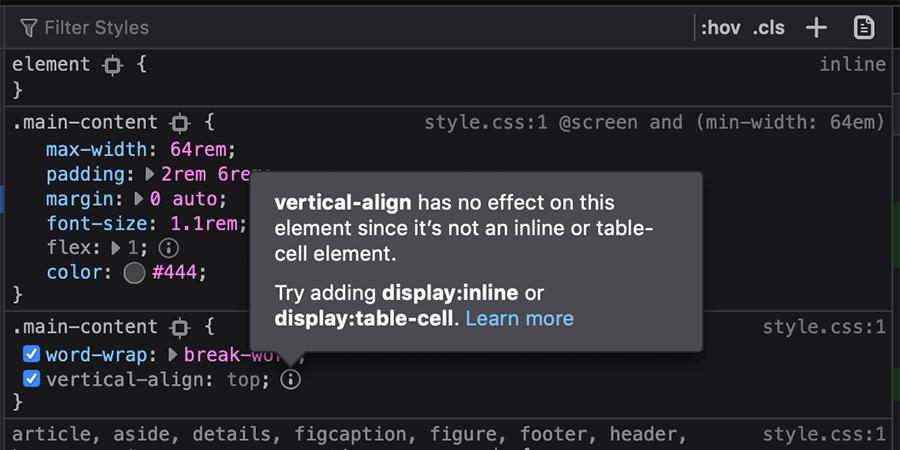Expand the word-wrap value arrow
Viewport: 900px width, 450px height.
click(173, 354)
